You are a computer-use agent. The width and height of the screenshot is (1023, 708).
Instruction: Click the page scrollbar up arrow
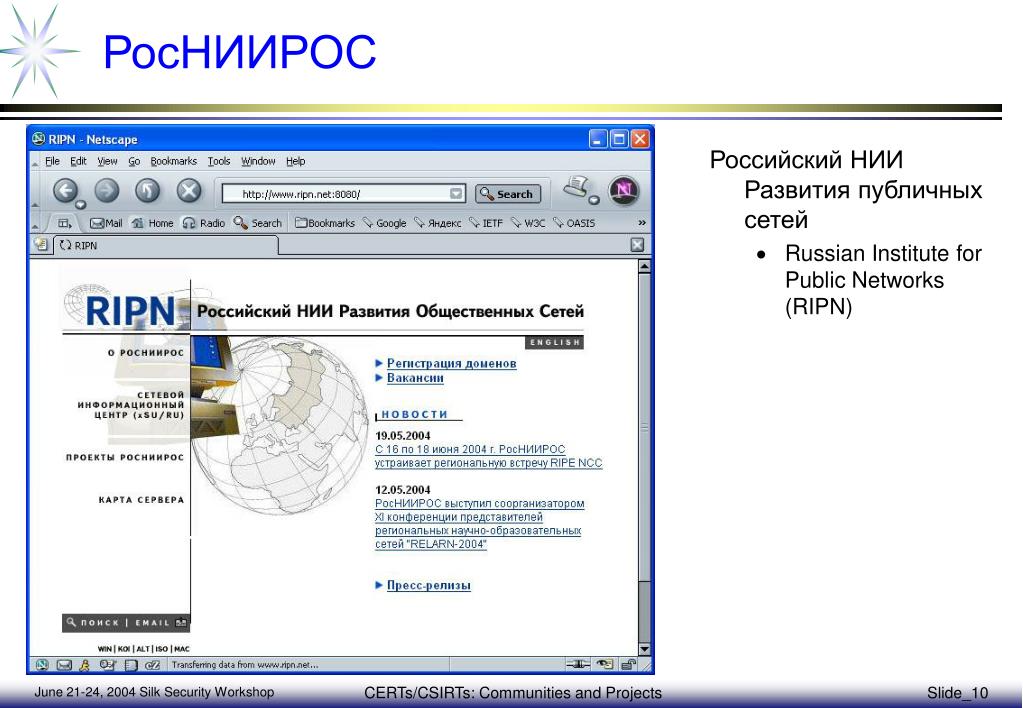644,266
